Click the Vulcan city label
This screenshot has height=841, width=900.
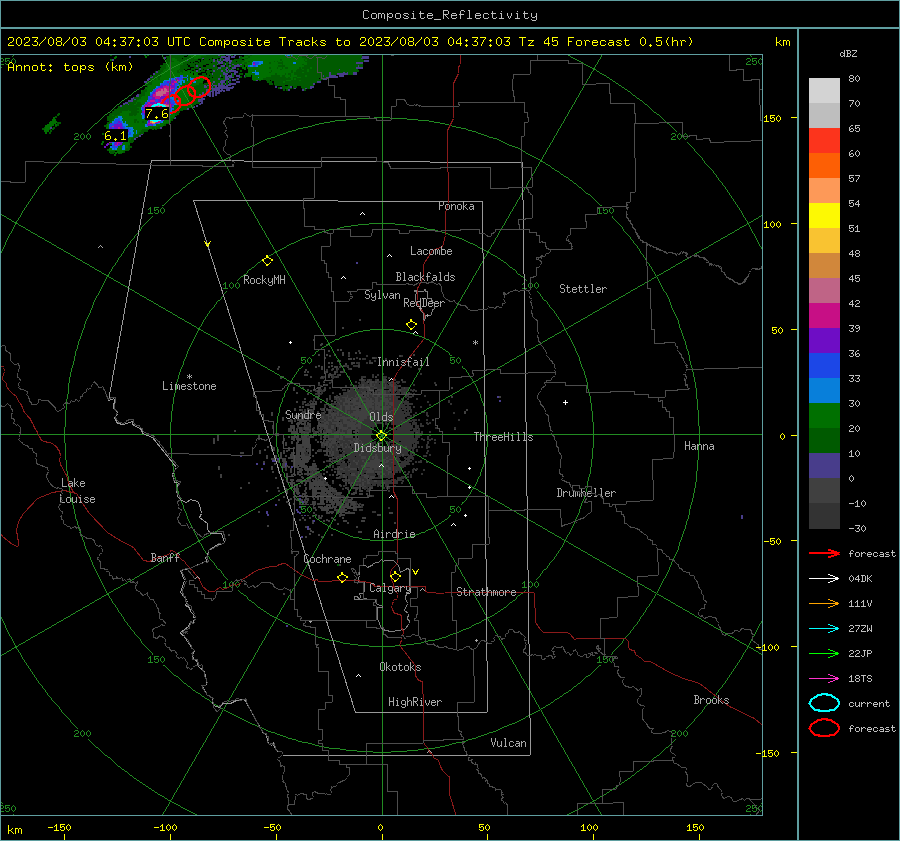tap(509, 743)
